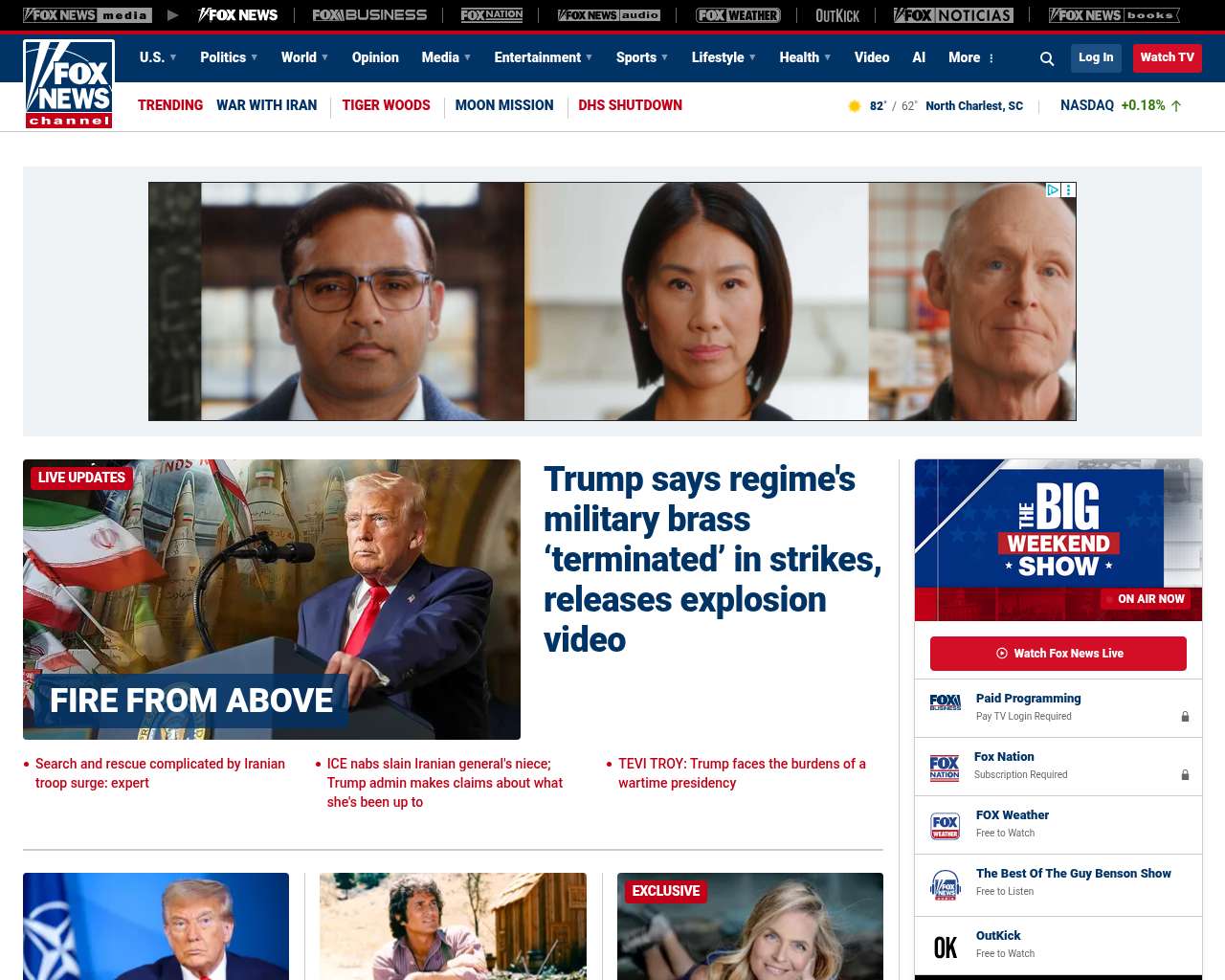This screenshot has height=980, width=1225.
Task: Click the ad options menu icon on banner
Action: [1069, 189]
